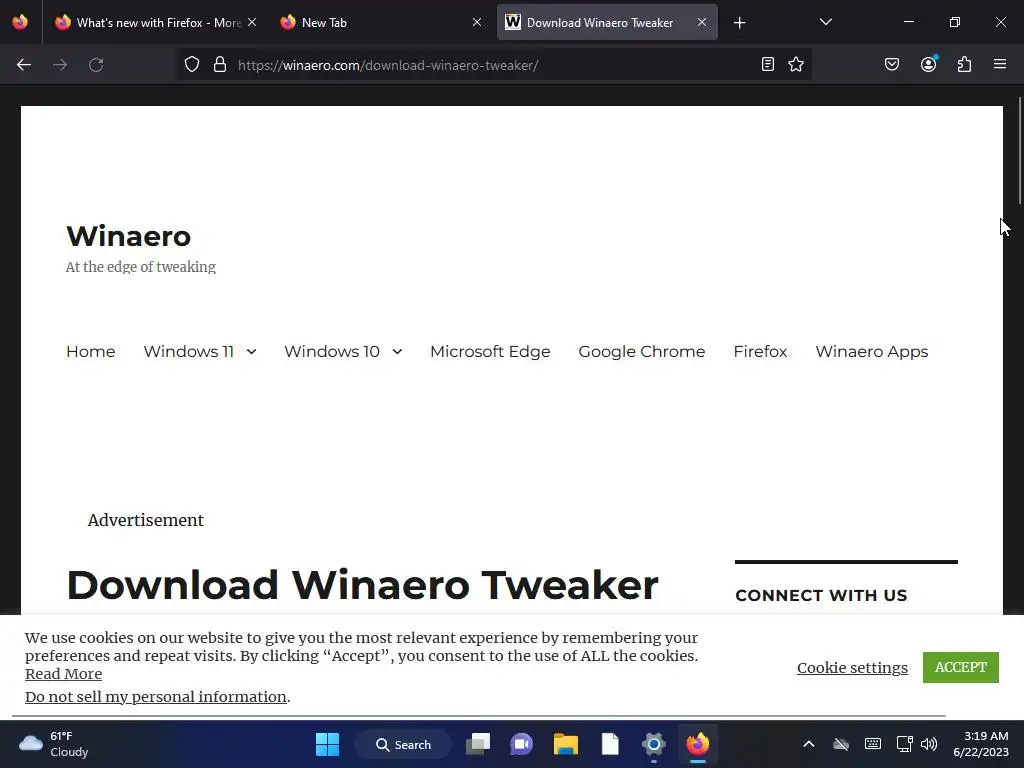This screenshot has height=768, width=1024.
Task: Open Winaero site title link
Action: coord(129,236)
